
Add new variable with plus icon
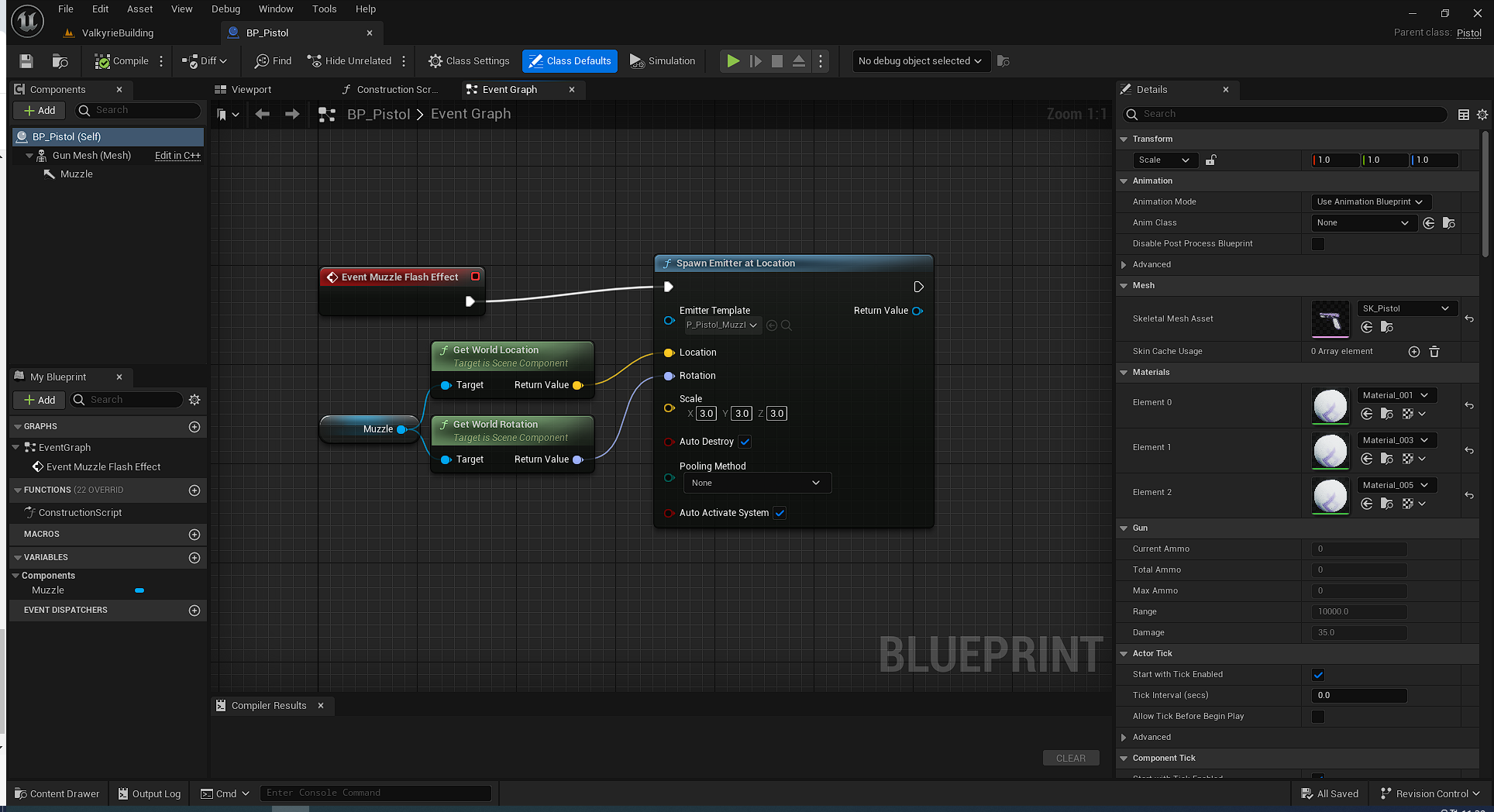[194, 558]
